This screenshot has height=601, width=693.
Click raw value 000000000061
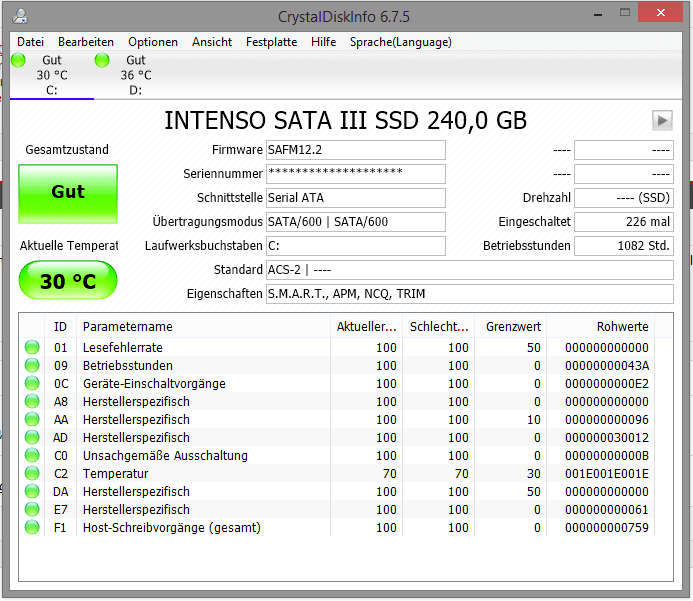coord(607,510)
